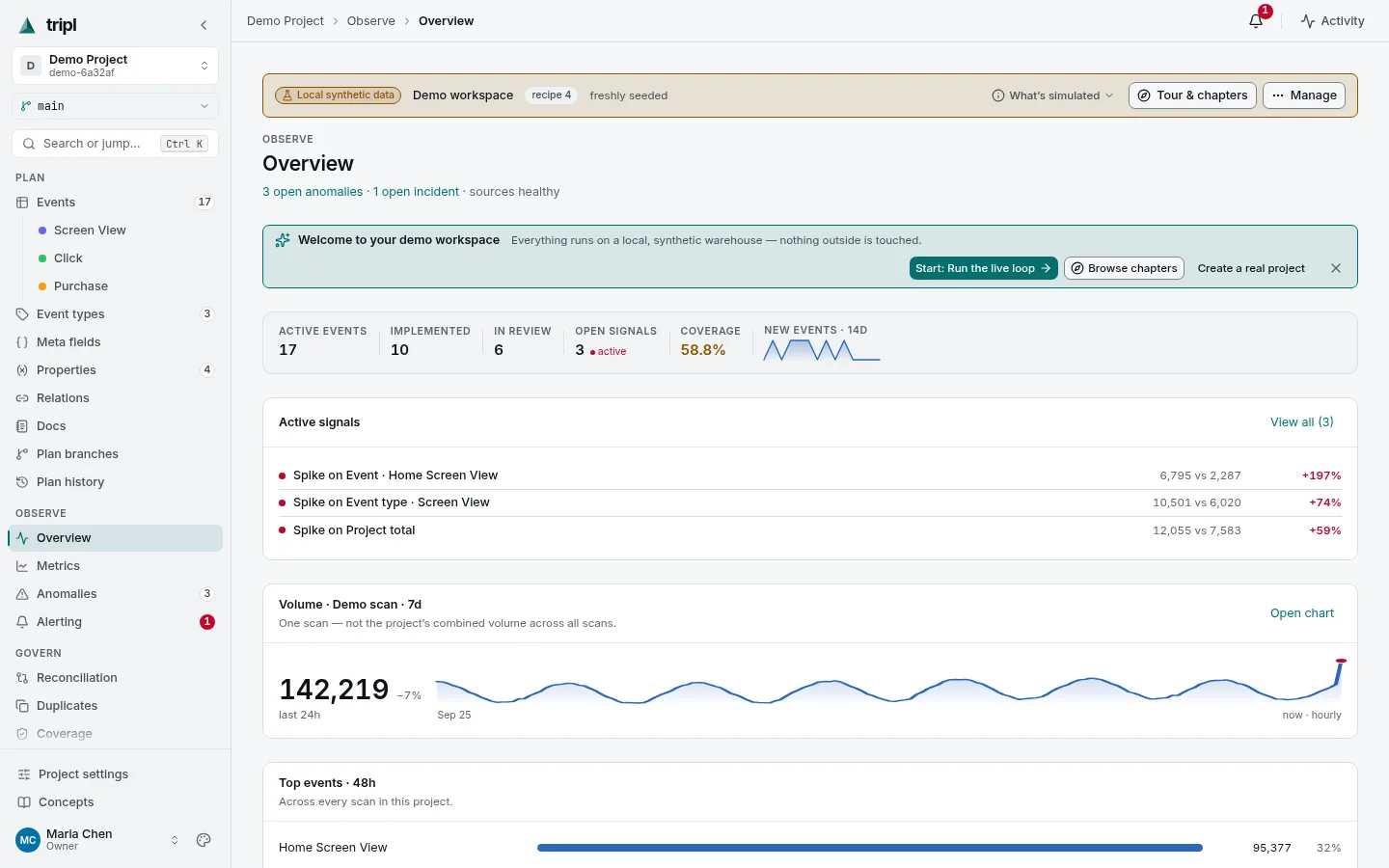The width and height of the screenshot is (1389, 868).
Task: Start: Run the live loop
Action: 984,268
